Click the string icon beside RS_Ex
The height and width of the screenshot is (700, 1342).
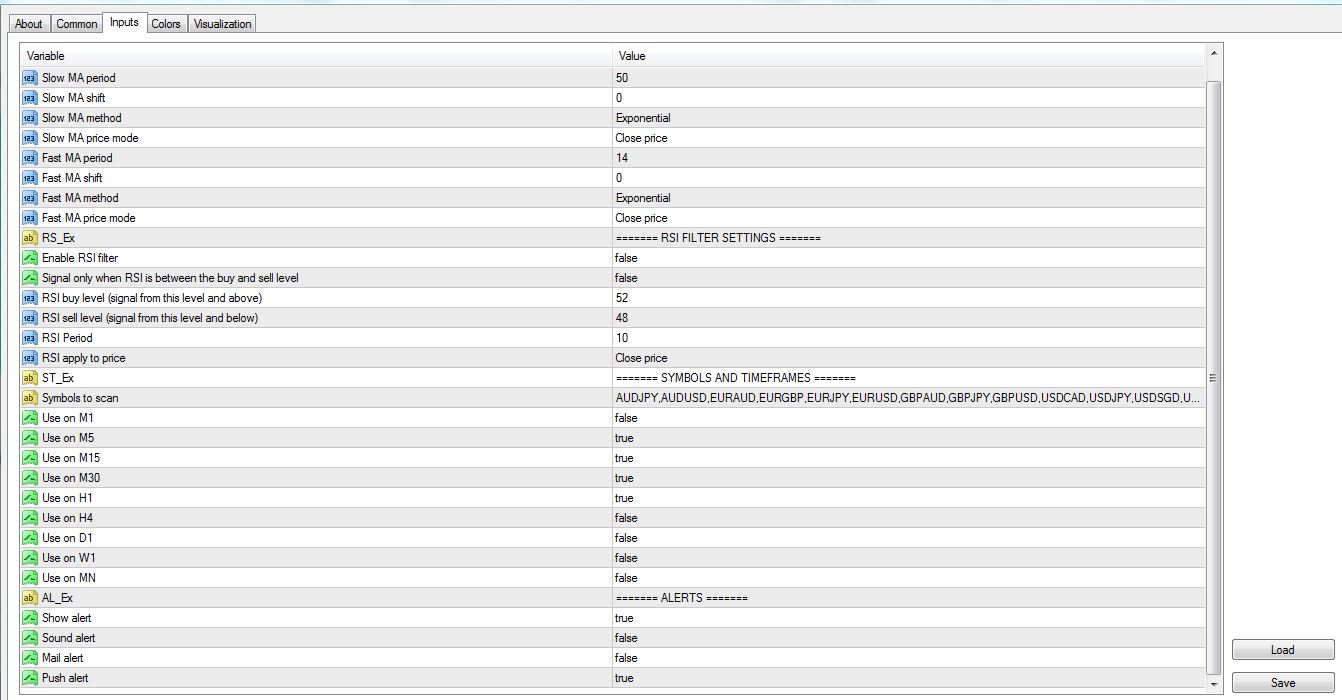click(x=30, y=238)
